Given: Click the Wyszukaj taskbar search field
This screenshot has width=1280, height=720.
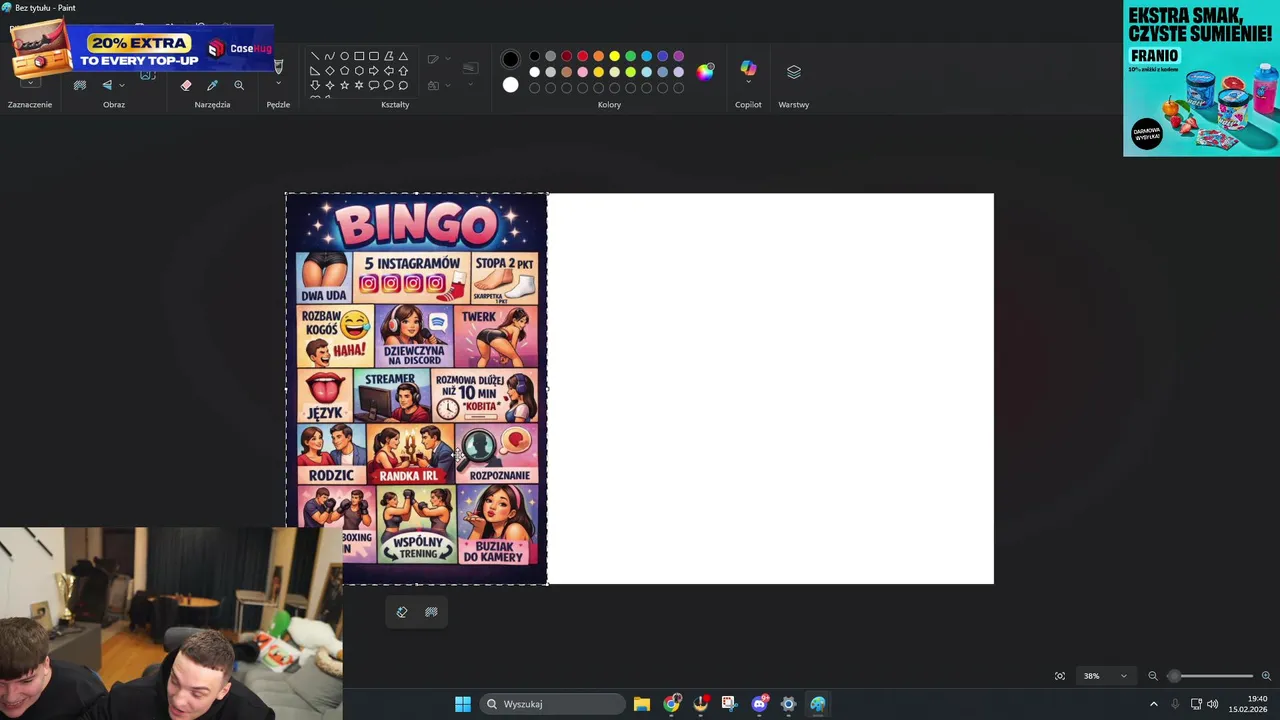Looking at the screenshot, I should [552, 704].
